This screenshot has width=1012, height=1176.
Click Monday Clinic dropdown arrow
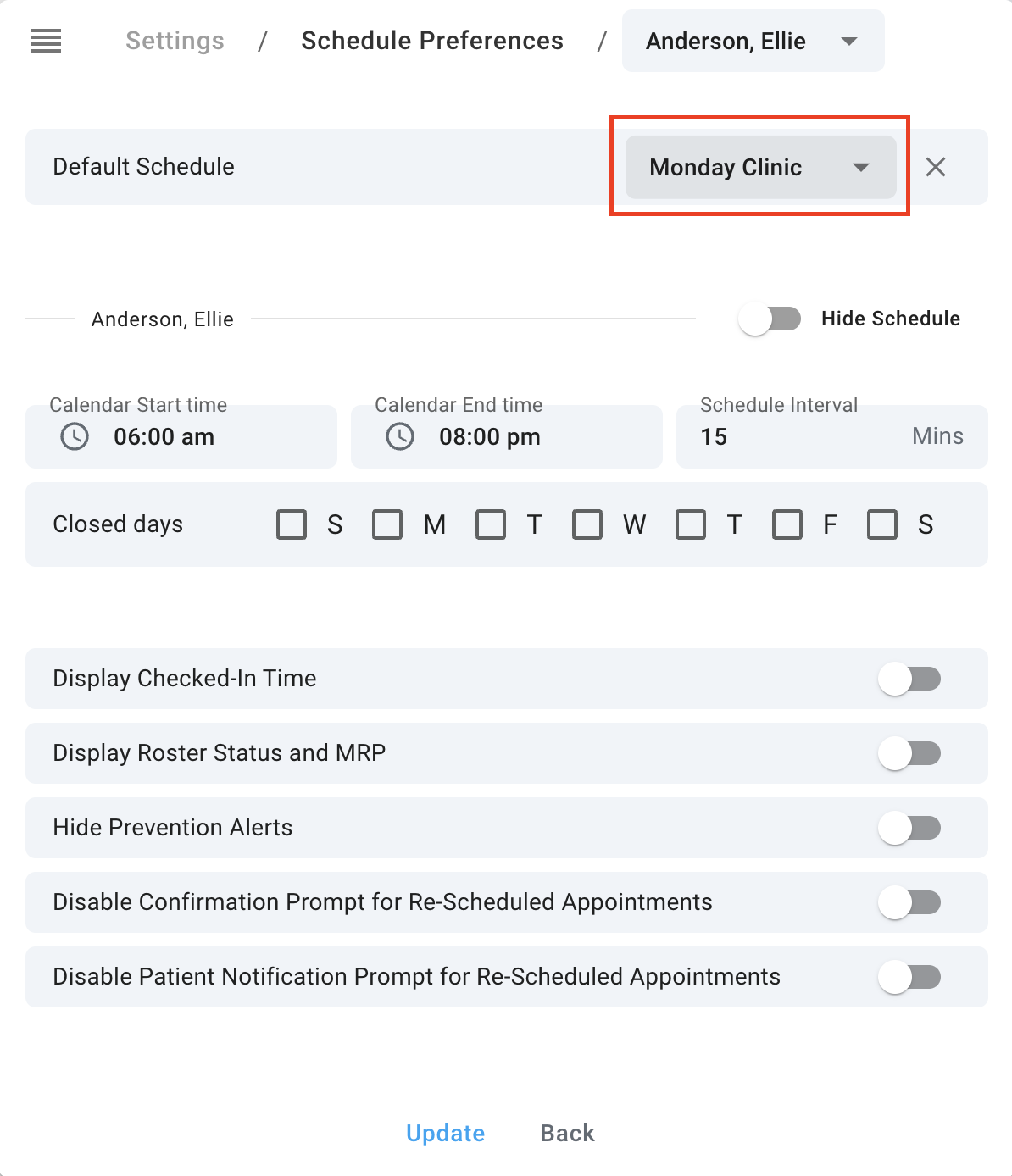[x=861, y=167]
